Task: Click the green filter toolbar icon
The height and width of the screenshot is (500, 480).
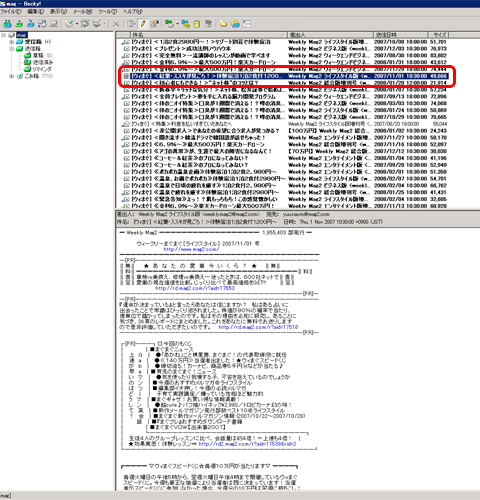Action: (169, 24)
